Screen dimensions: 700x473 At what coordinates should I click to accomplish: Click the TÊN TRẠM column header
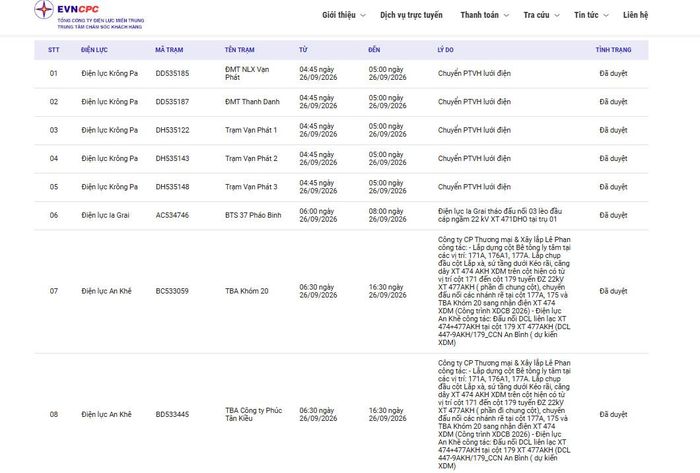240,50
